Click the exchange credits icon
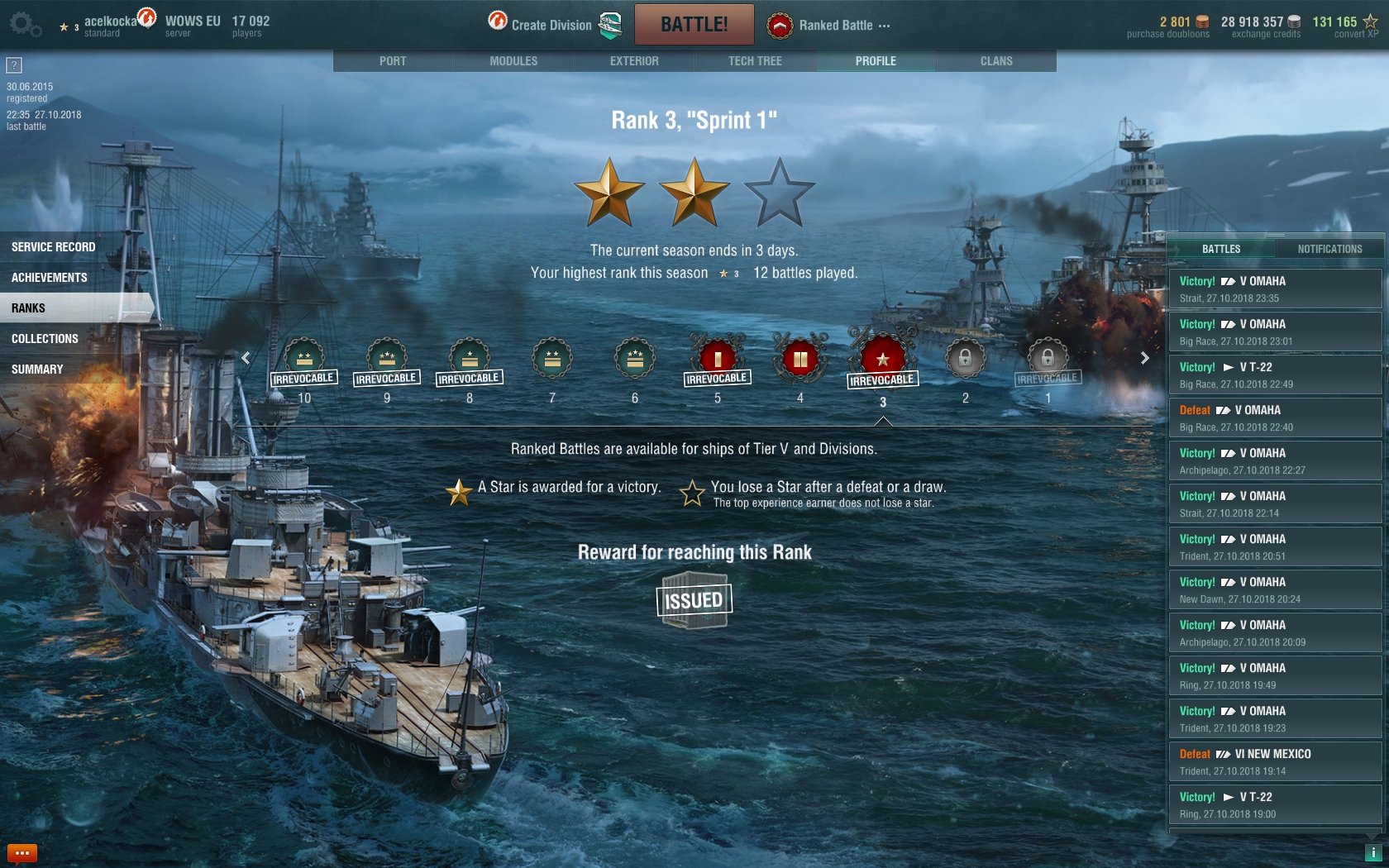 (x=1294, y=21)
